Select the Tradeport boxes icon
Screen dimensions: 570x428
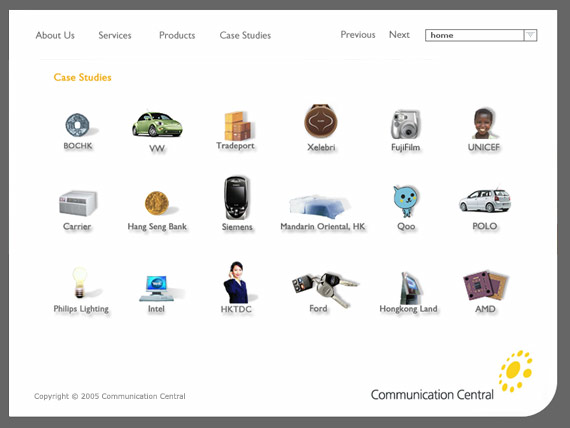click(x=237, y=126)
